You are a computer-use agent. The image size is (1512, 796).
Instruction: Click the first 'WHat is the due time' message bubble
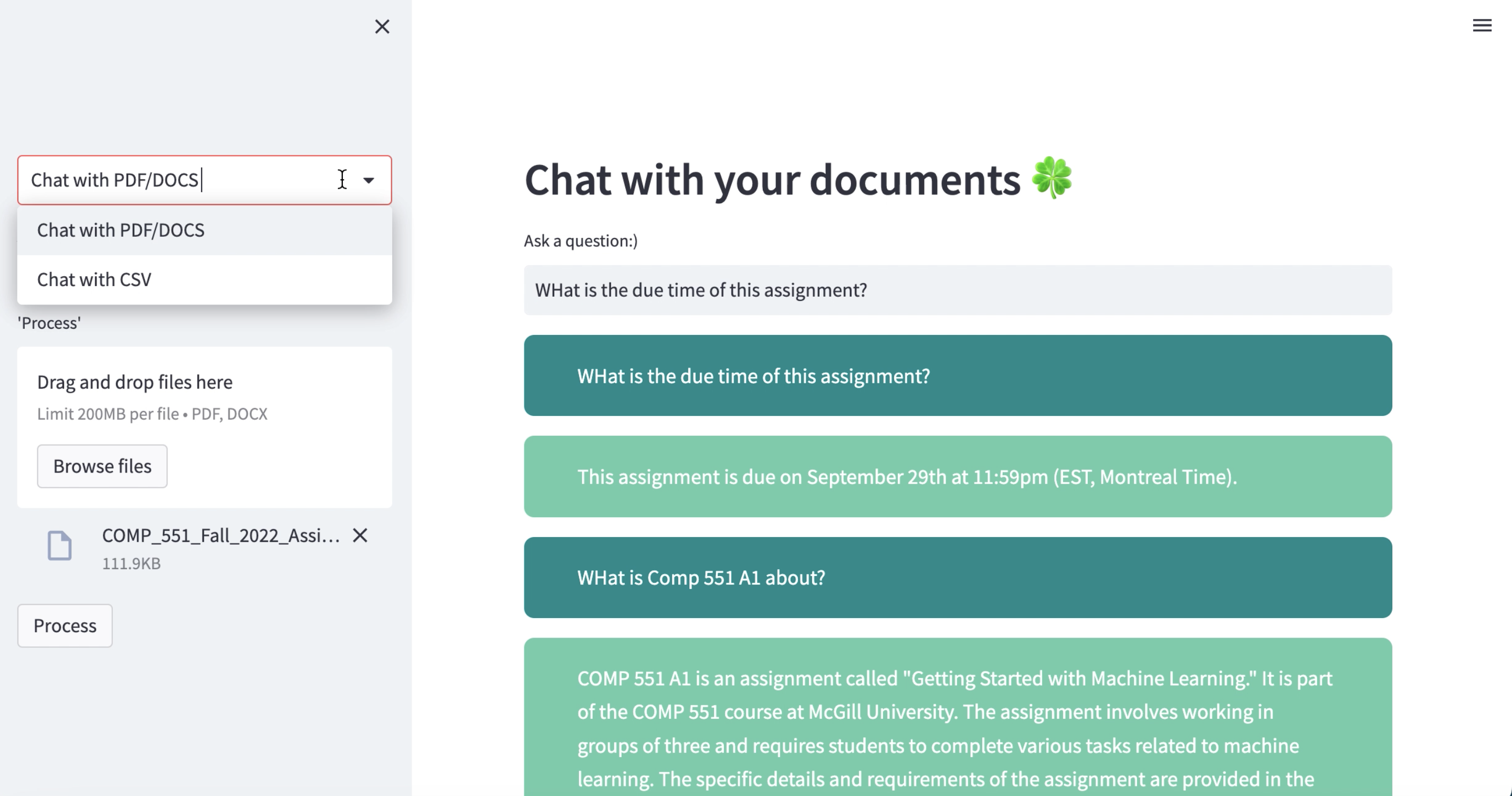[957, 376]
